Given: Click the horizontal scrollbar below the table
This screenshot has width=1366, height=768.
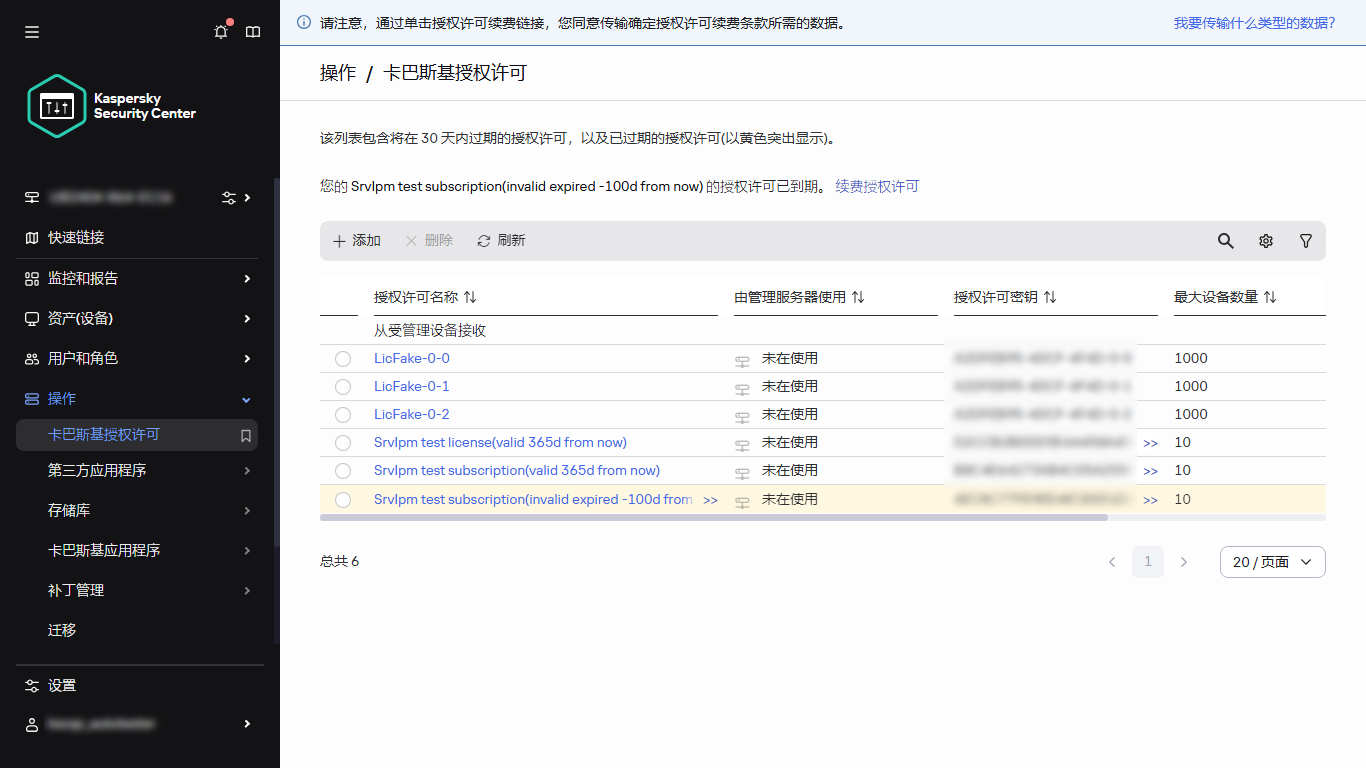Looking at the screenshot, I should tap(700, 517).
